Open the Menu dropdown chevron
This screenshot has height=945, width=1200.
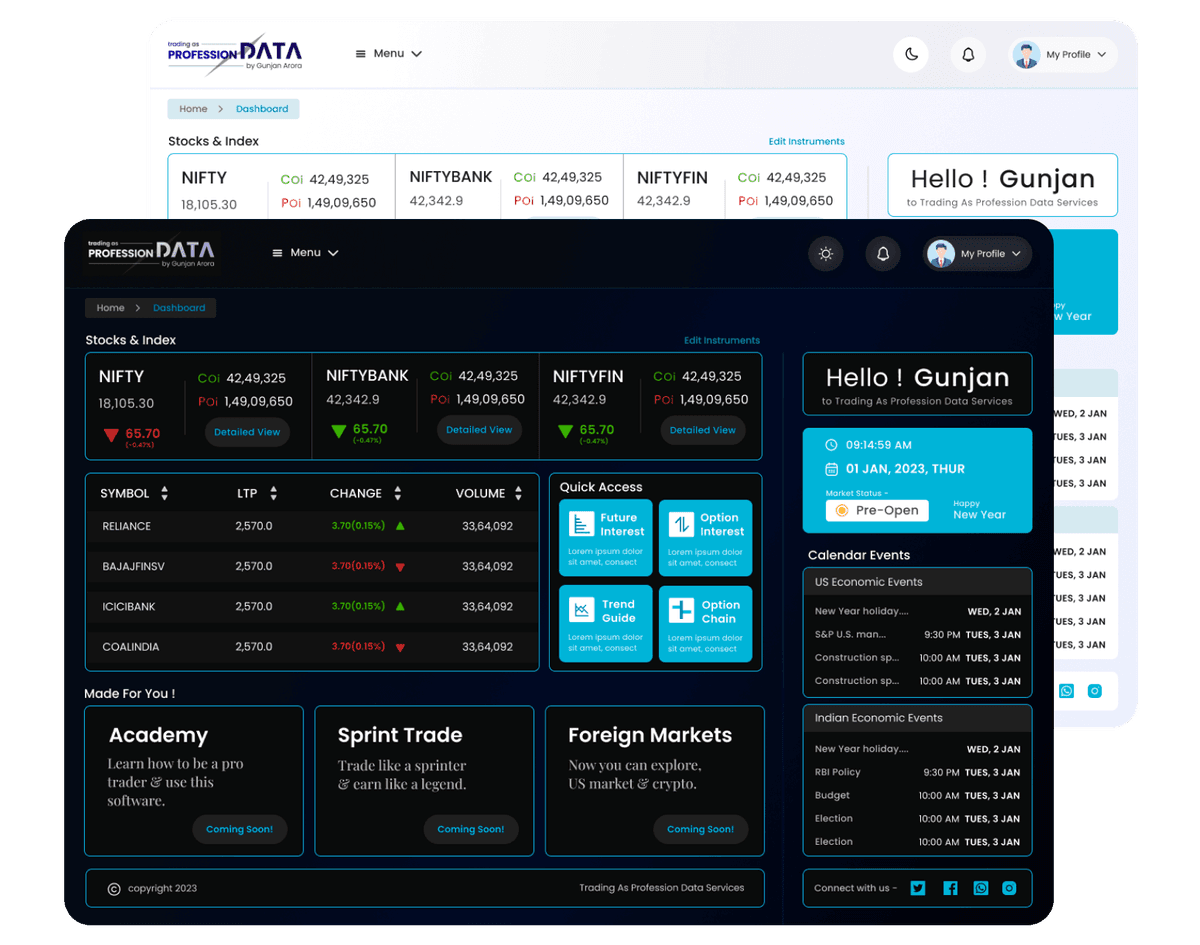click(333, 253)
